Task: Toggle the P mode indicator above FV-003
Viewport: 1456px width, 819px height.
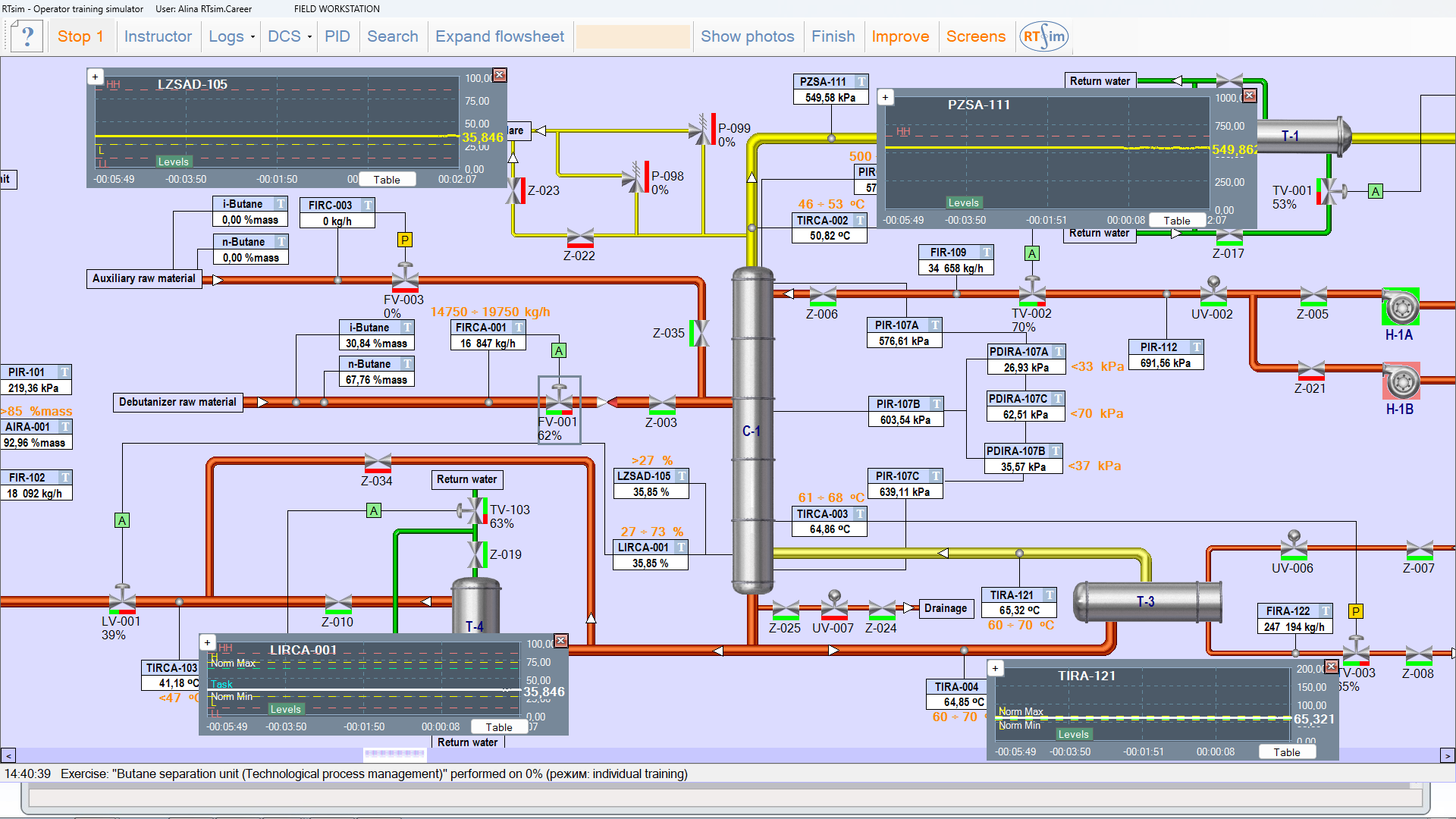Action: pos(405,240)
